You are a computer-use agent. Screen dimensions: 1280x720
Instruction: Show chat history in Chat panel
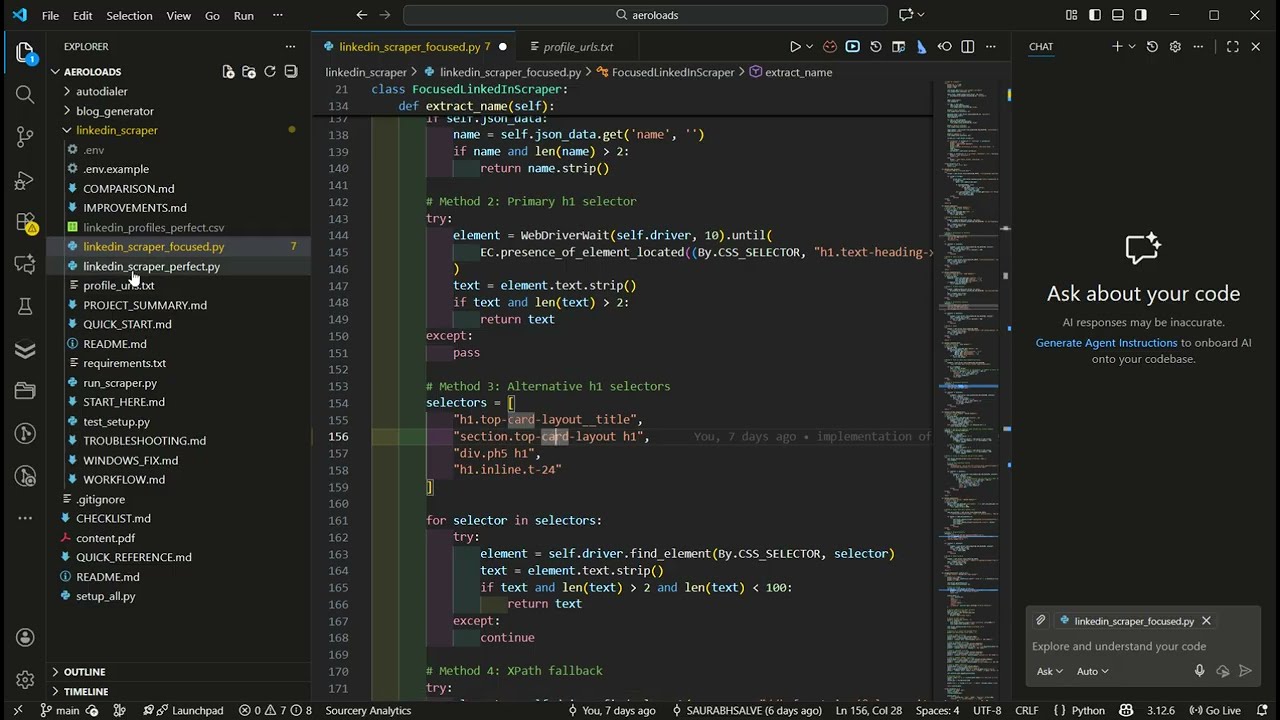(1152, 47)
